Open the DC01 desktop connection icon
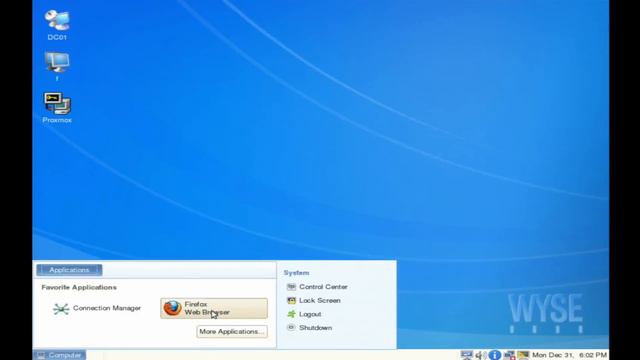 point(57,24)
